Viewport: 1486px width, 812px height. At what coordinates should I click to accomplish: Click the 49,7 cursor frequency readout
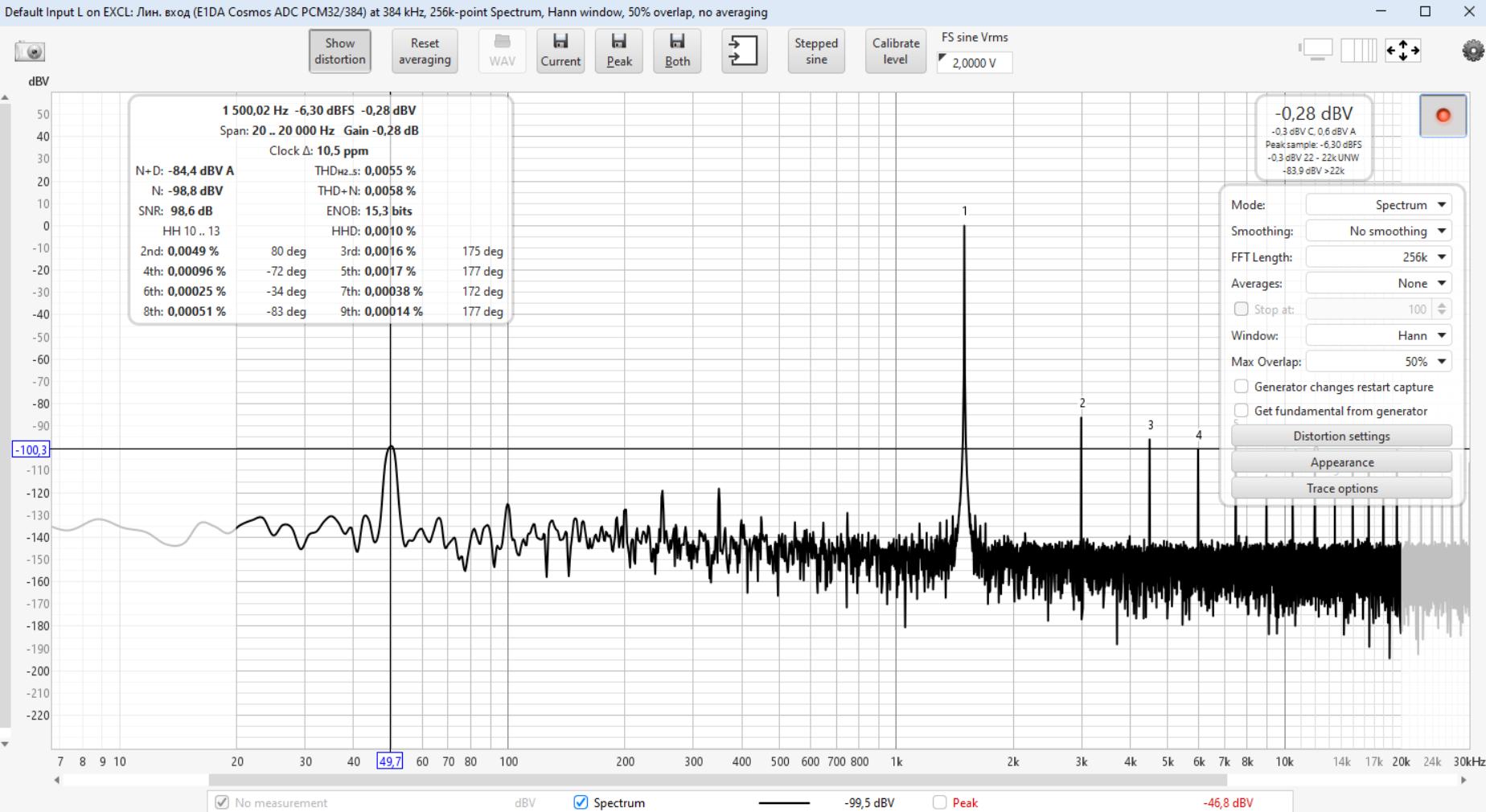click(390, 761)
